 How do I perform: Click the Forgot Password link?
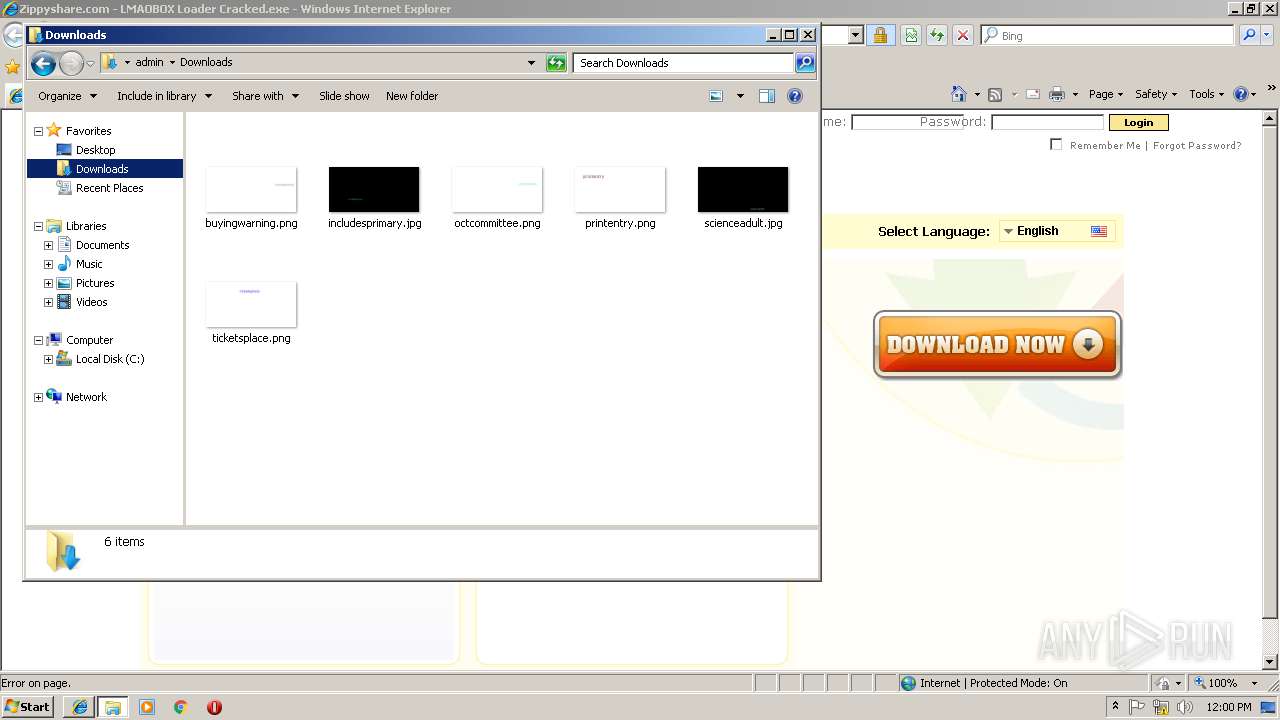(x=1197, y=145)
